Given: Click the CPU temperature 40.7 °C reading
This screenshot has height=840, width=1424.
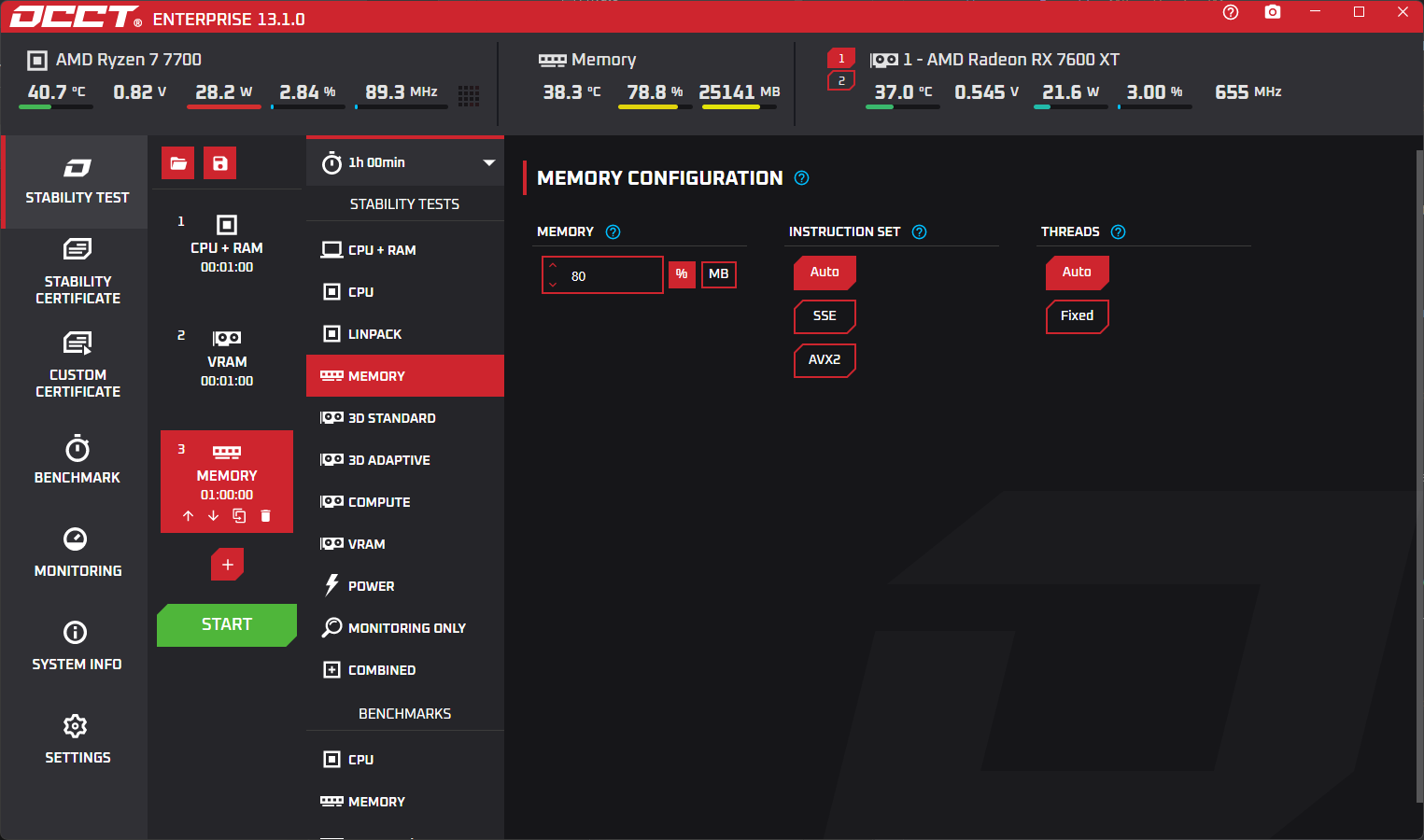Looking at the screenshot, I should point(57,92).
